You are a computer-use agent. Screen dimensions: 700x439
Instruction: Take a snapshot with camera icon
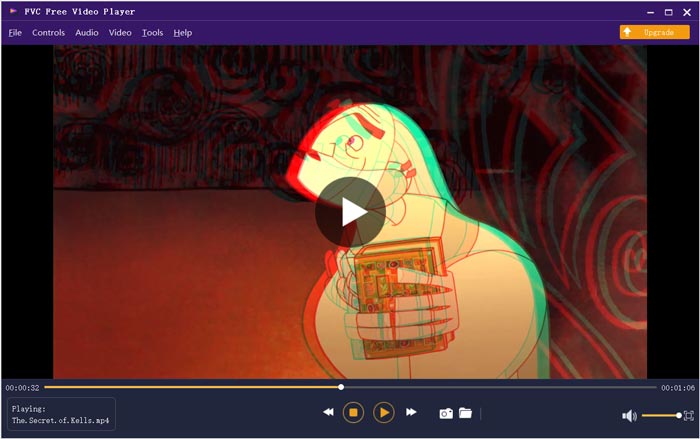point(446,414)
